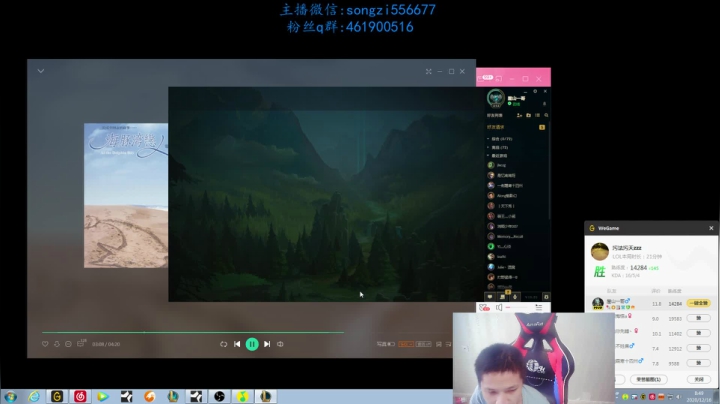The height and width of the screenshot is (404, 720).
Task: Open the green play-arrow video app in taskbar
Action: click(x=103, y=396)
